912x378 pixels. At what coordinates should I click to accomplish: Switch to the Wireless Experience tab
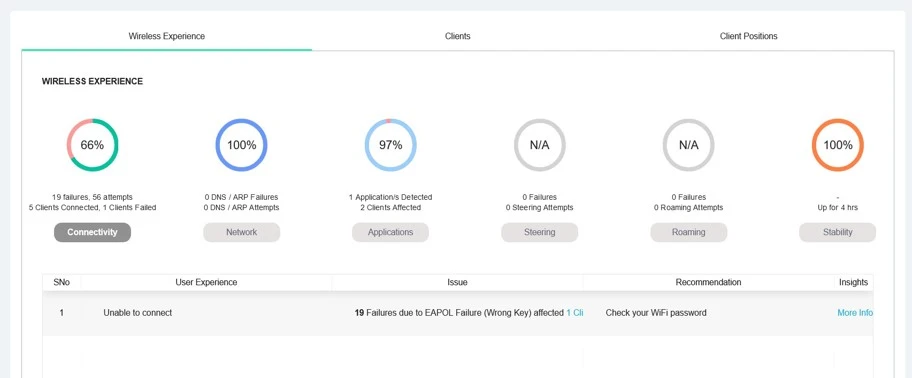pyautogui.click(x=166, y=36)
